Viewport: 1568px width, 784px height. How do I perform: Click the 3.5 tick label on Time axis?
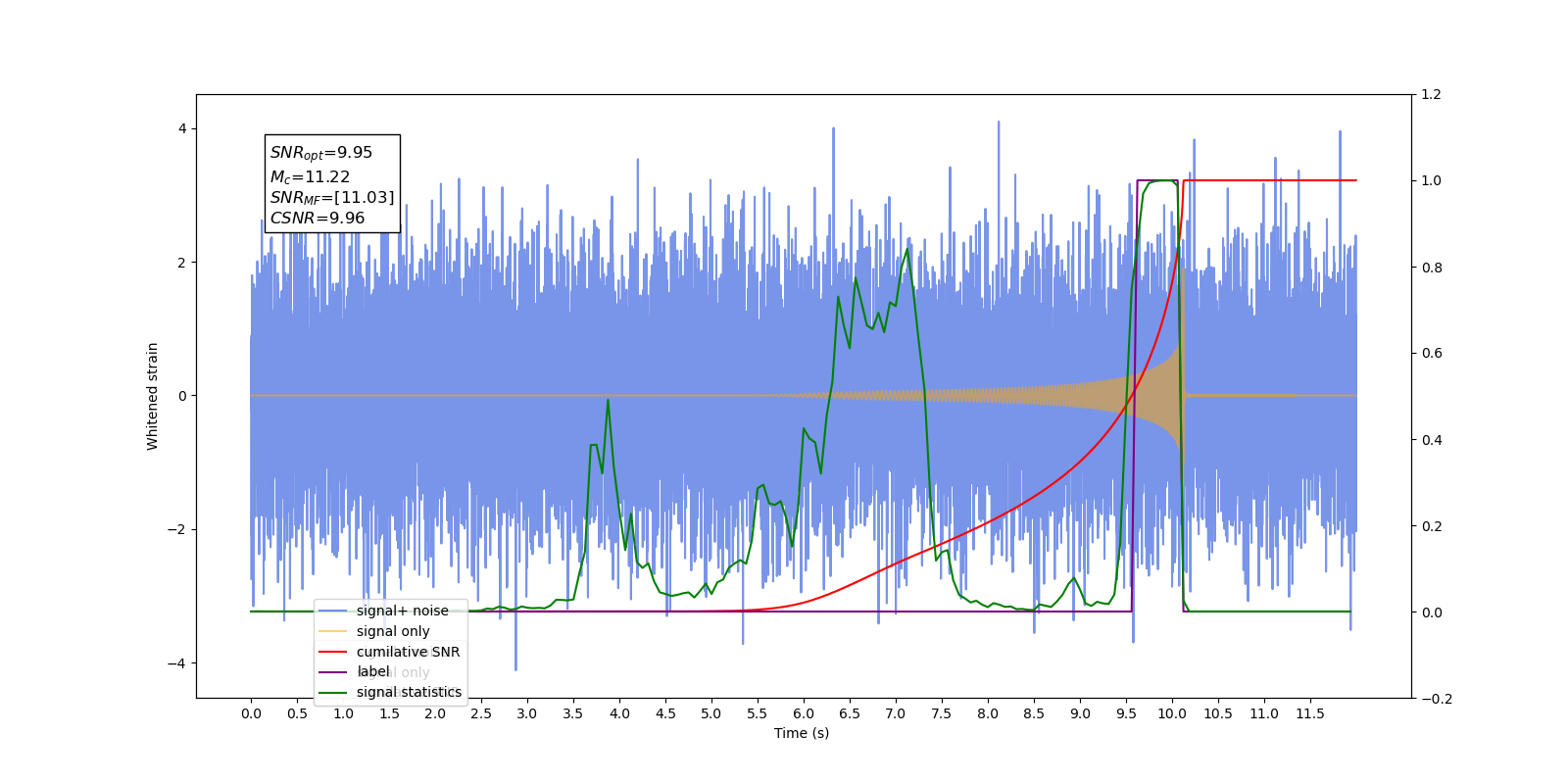573,713
